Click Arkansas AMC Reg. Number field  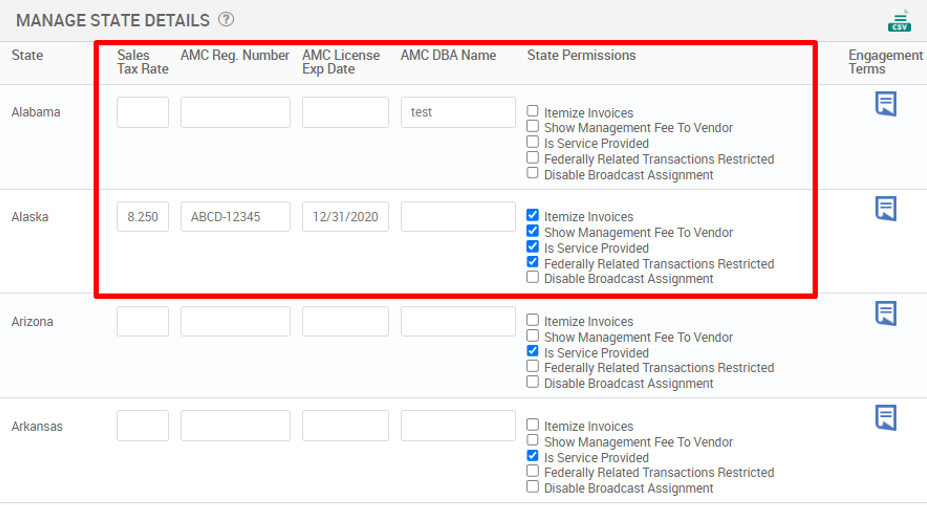[235, 426]
